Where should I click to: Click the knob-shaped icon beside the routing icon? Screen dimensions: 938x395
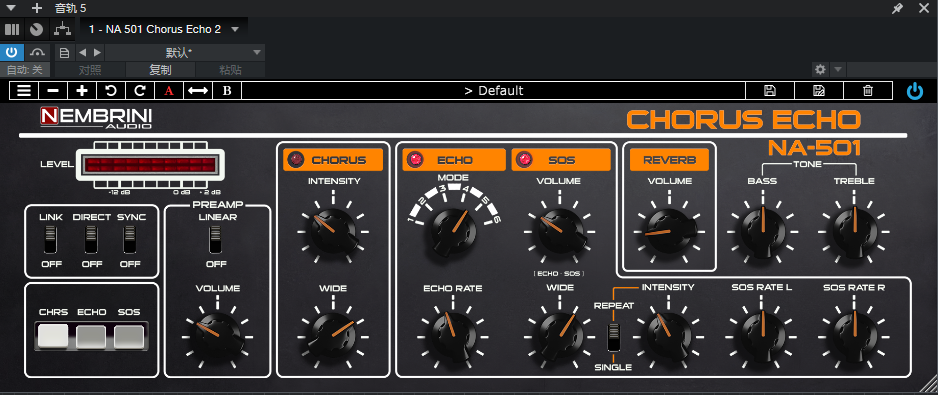tap(36, 29)
